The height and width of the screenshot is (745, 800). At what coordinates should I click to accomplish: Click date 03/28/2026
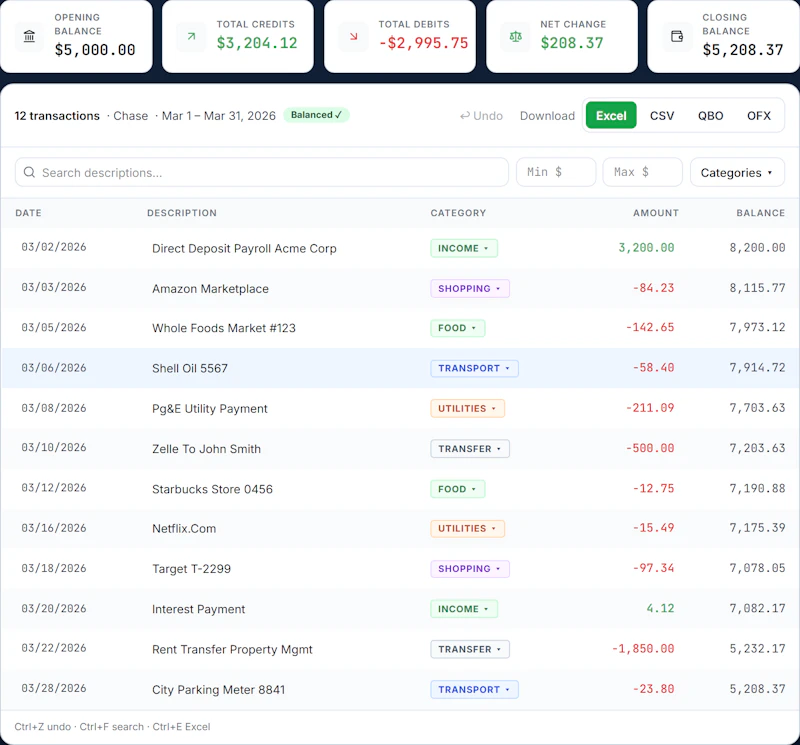(54, 689)
